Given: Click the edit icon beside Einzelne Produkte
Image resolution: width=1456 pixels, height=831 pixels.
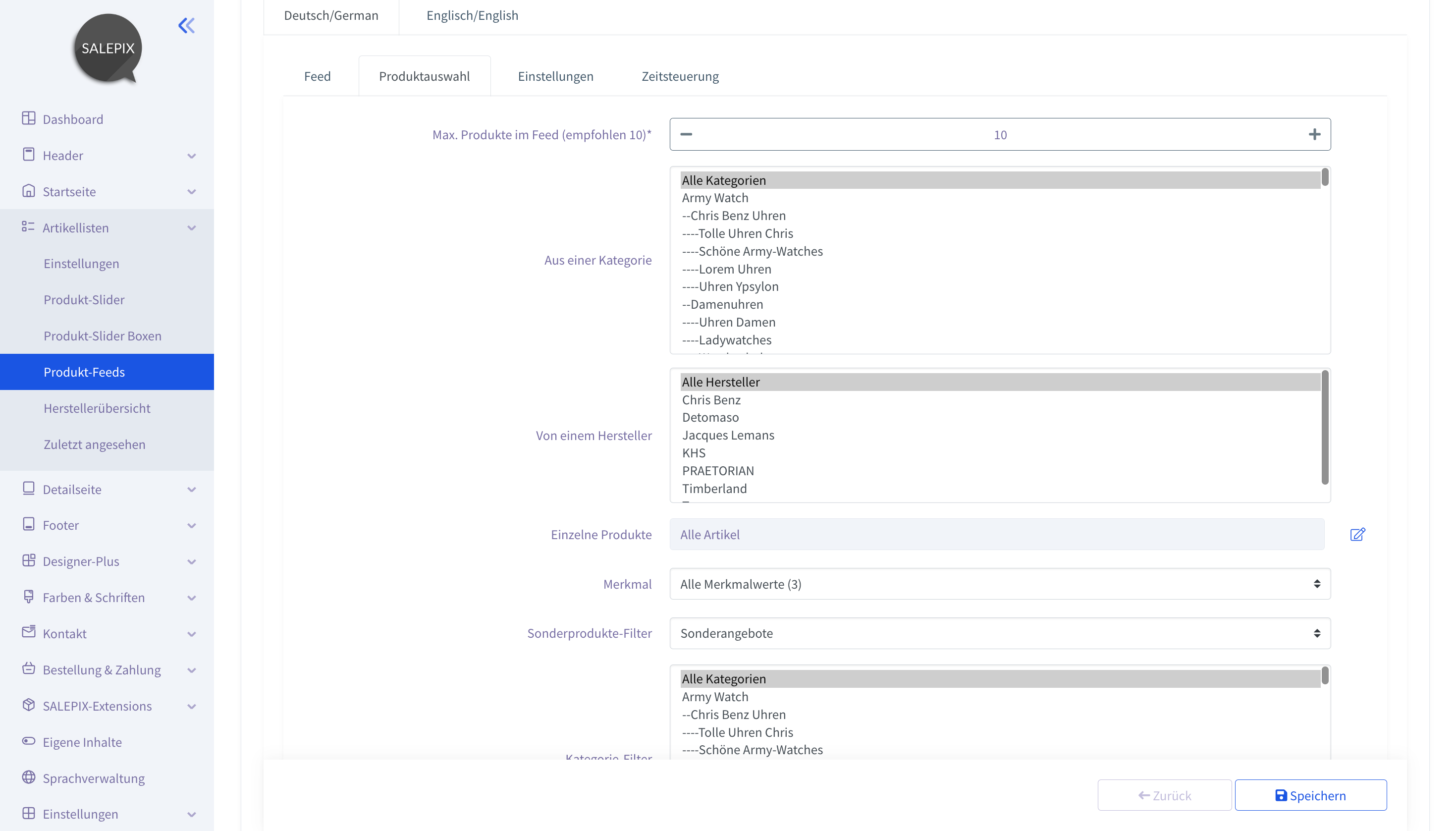Looking at the screenshot, I should pos(1357,534).
